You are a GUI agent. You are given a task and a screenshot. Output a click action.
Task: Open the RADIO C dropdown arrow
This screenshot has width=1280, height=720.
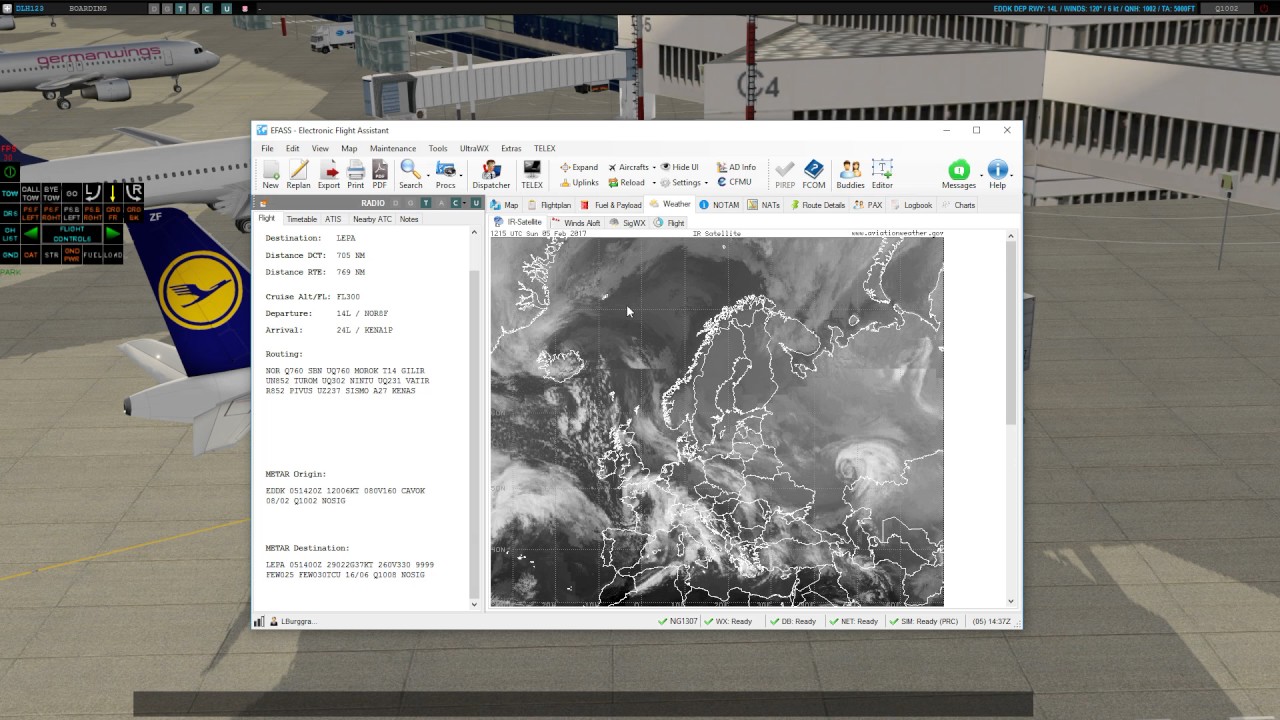pyautogui.click(x=466, y=203)
